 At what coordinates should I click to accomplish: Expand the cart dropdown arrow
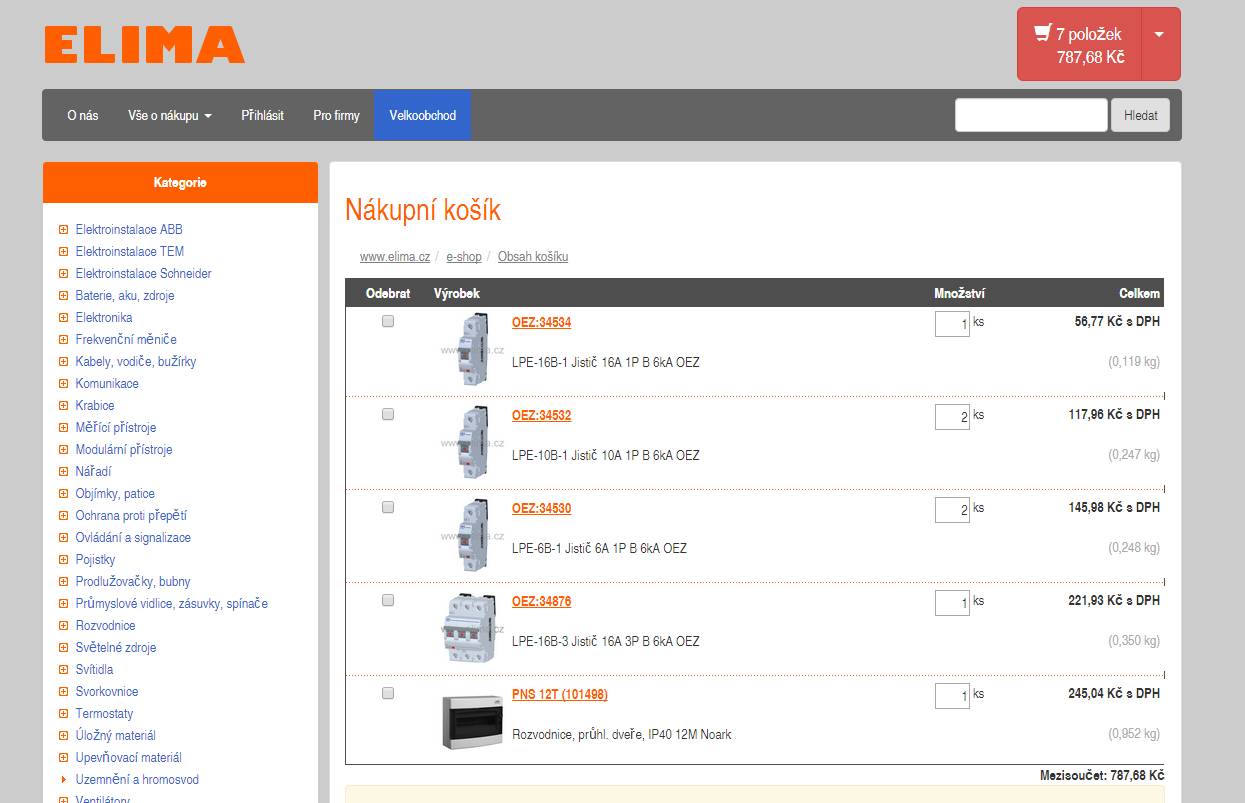pos(1159,45)
